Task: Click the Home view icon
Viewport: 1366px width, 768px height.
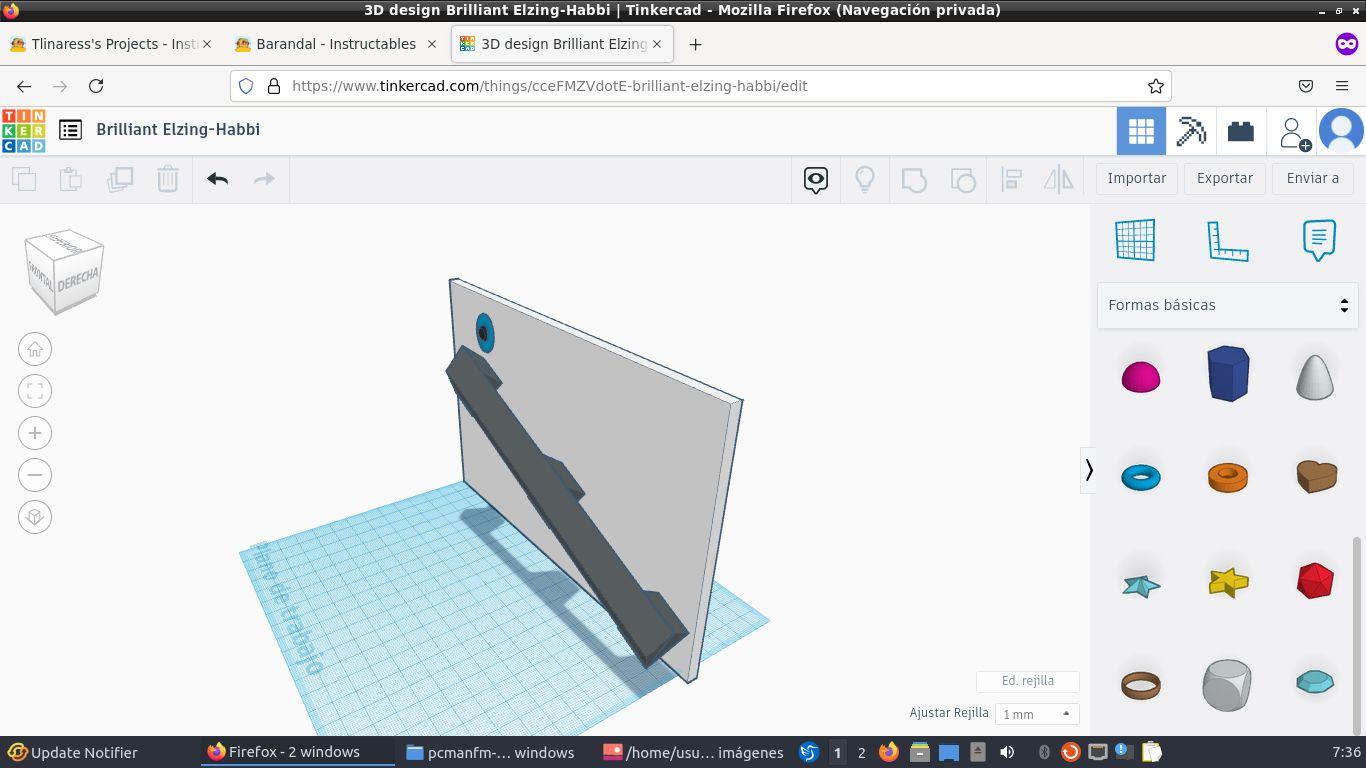Action: coord(35,349)
